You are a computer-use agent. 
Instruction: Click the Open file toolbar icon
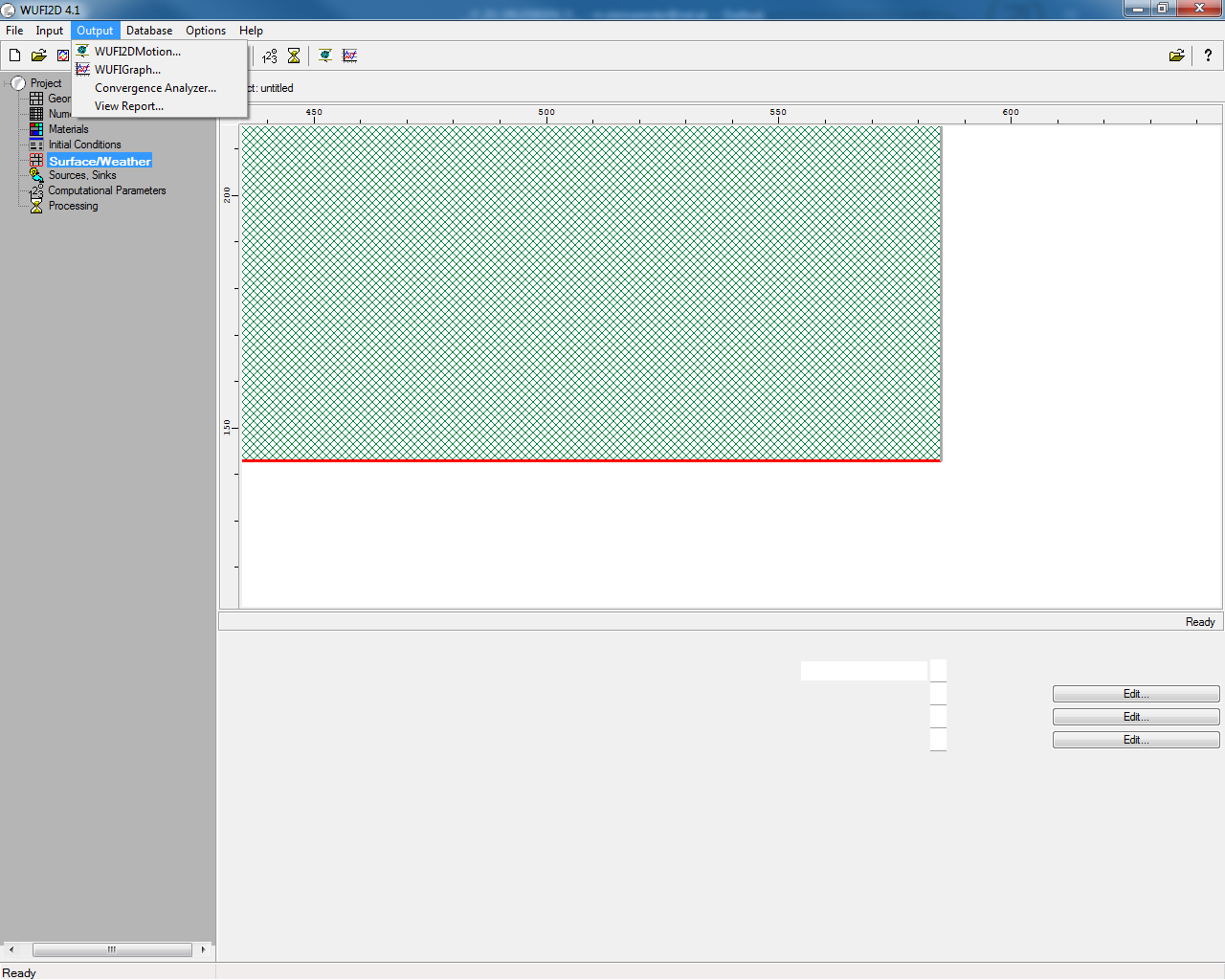(39, 56)
